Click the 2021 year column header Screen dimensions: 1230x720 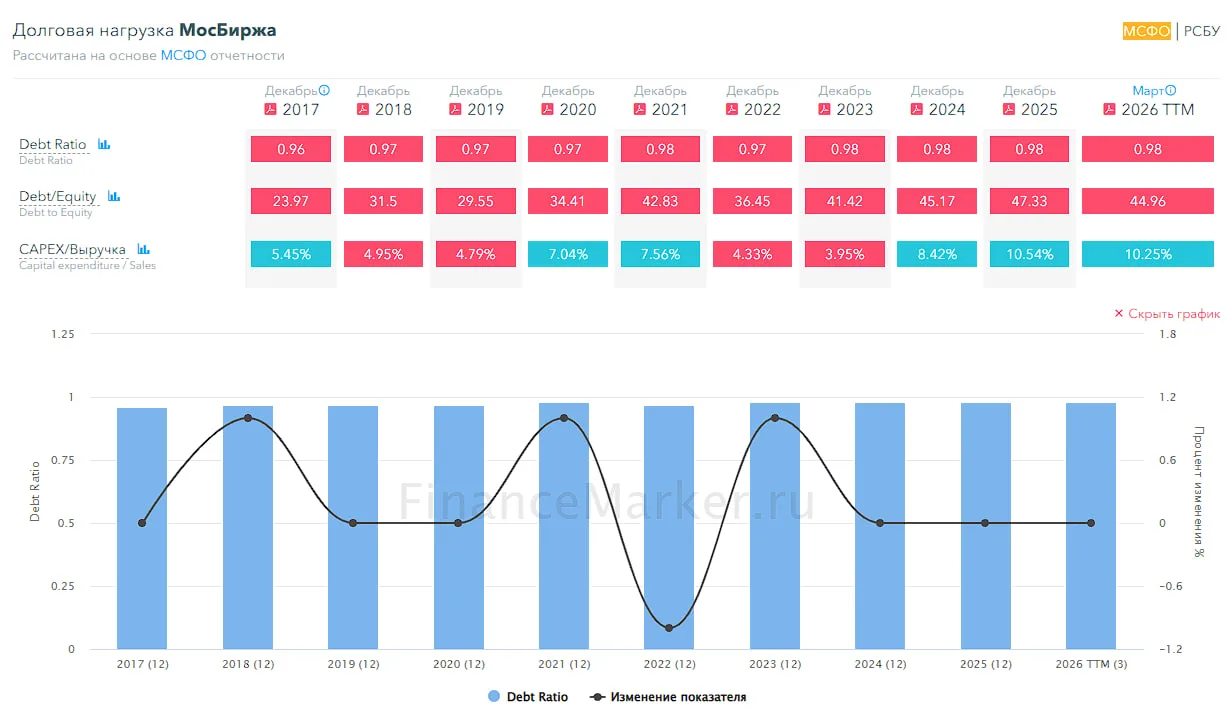coord(669,109)
